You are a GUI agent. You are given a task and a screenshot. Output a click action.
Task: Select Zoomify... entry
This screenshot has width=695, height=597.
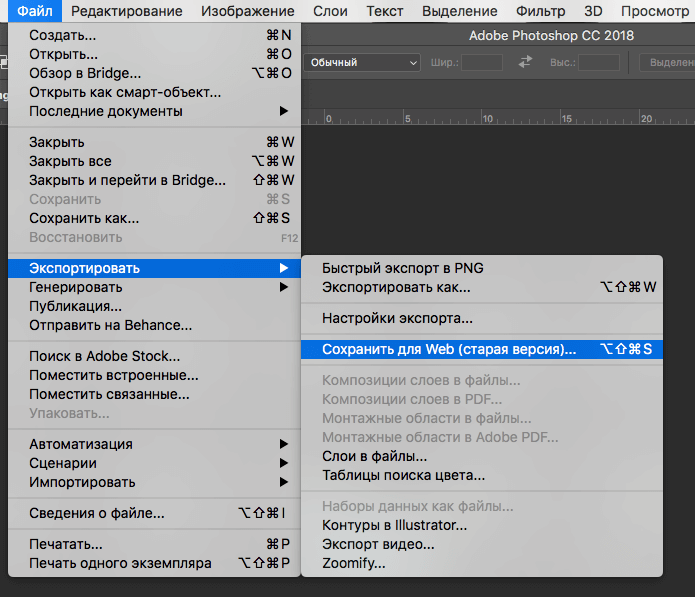(482, 563)
